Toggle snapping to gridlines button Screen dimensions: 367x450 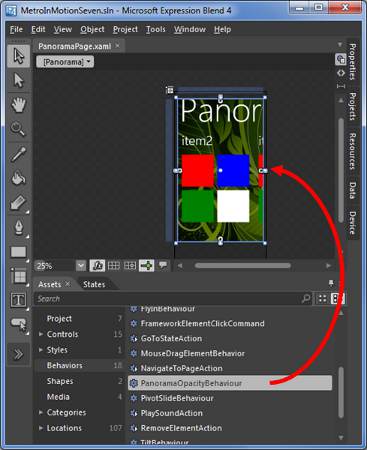point(130,266)
